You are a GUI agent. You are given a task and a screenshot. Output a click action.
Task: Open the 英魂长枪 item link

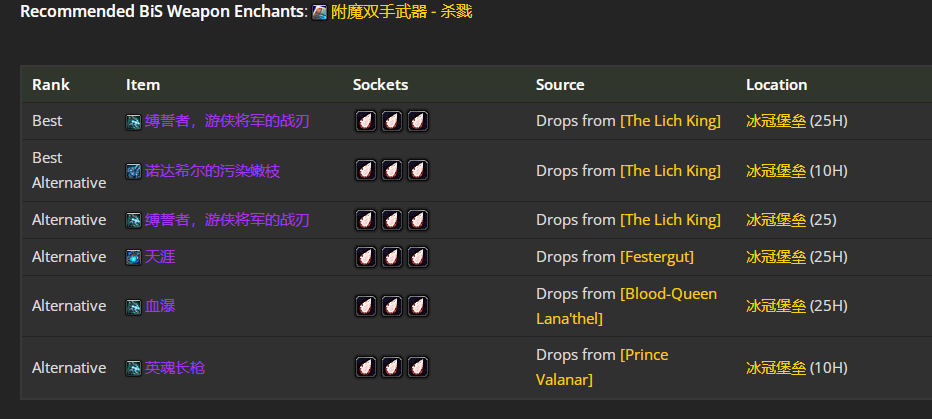click(175, 368)
